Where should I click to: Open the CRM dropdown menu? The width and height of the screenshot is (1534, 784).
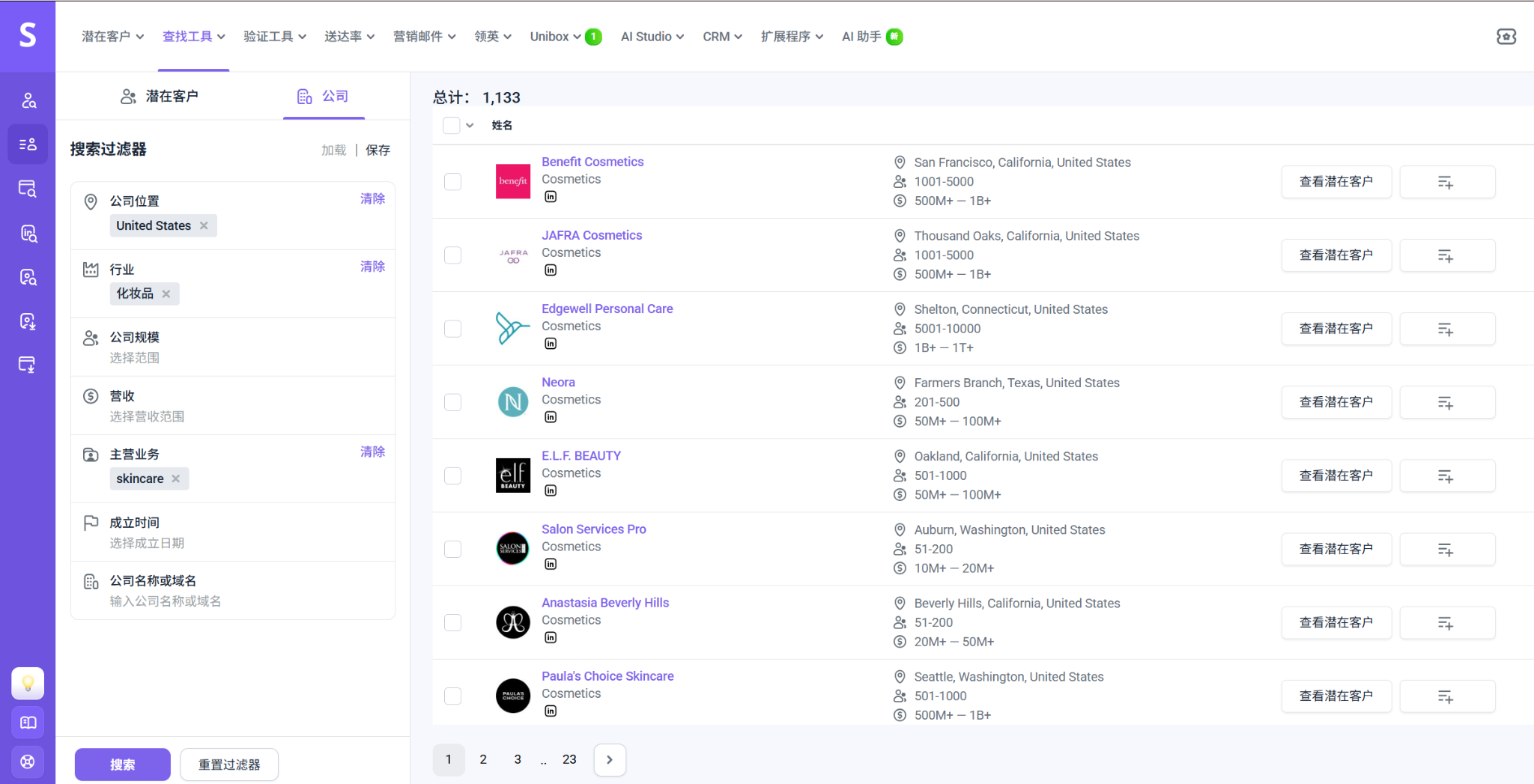click(722, 36)
